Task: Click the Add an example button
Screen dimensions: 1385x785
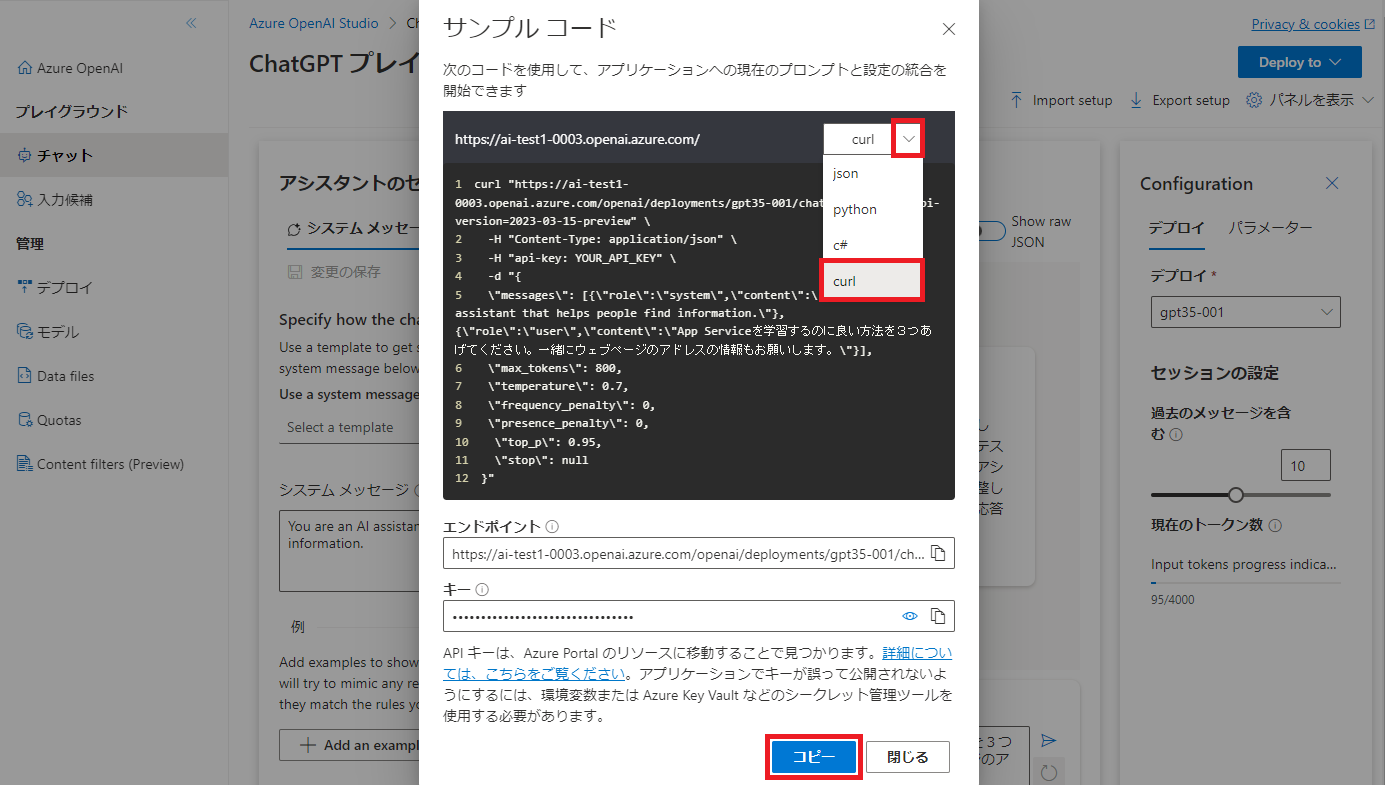Action: pos(349,745)
